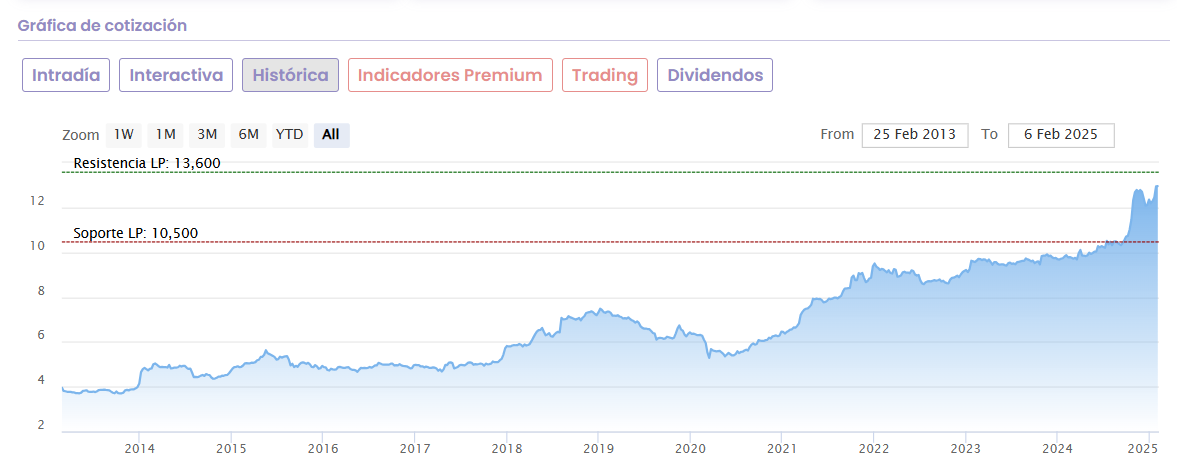
Task: Click the To date field
Action: pyautogui.click(x=1061, y=134)
